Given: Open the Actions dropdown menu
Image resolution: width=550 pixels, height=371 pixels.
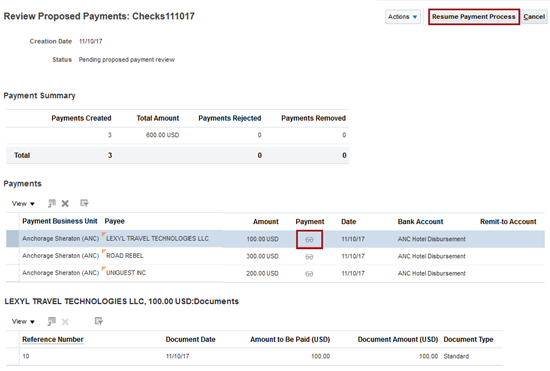Looking at the screenshot, I should pyautogui.click(x=403, y=16).
